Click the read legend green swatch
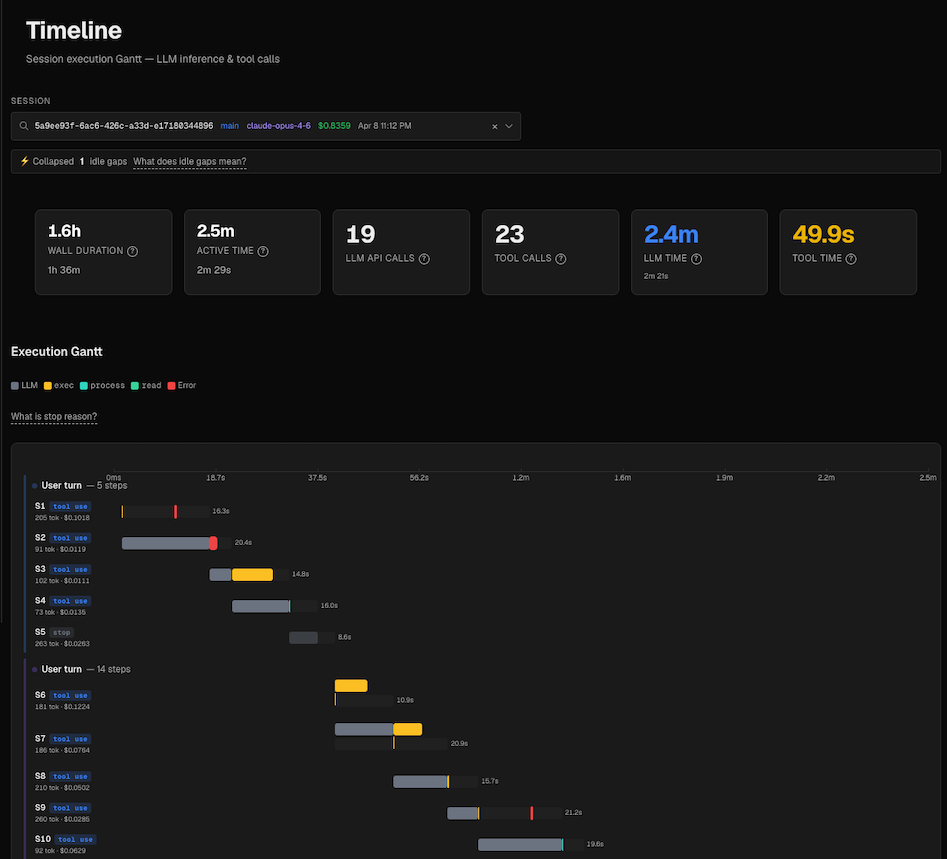 click(135, 385)
